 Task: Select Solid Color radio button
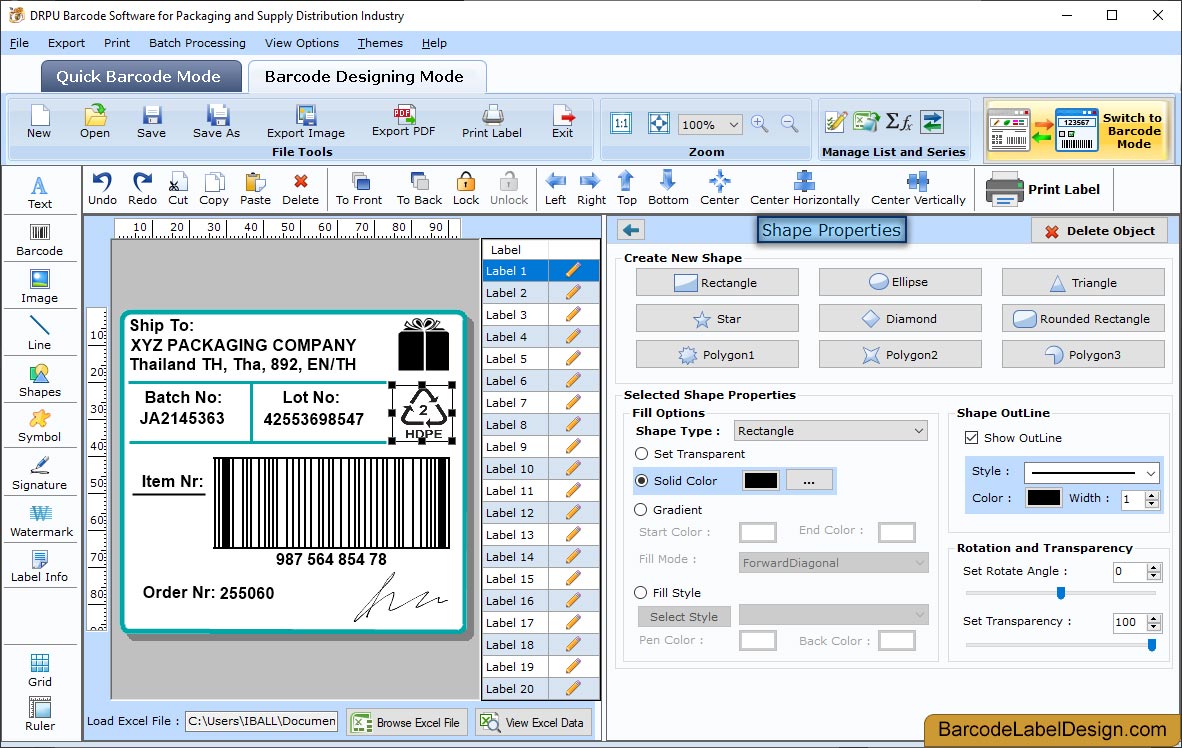coord(642,480)
